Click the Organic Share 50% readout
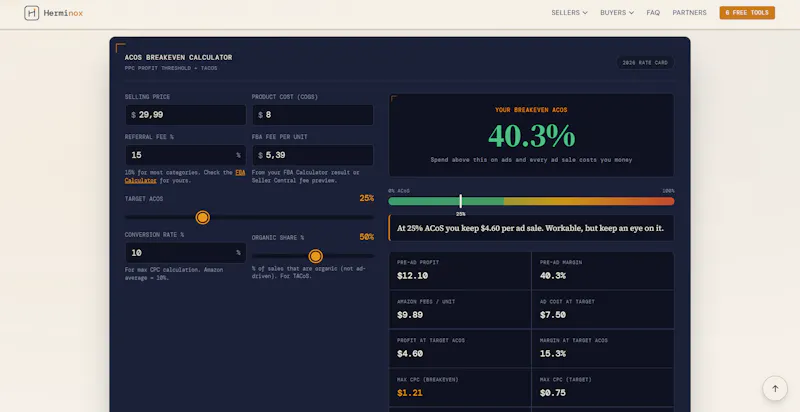Screen dimensions: 800x412 tap(366, 237)
